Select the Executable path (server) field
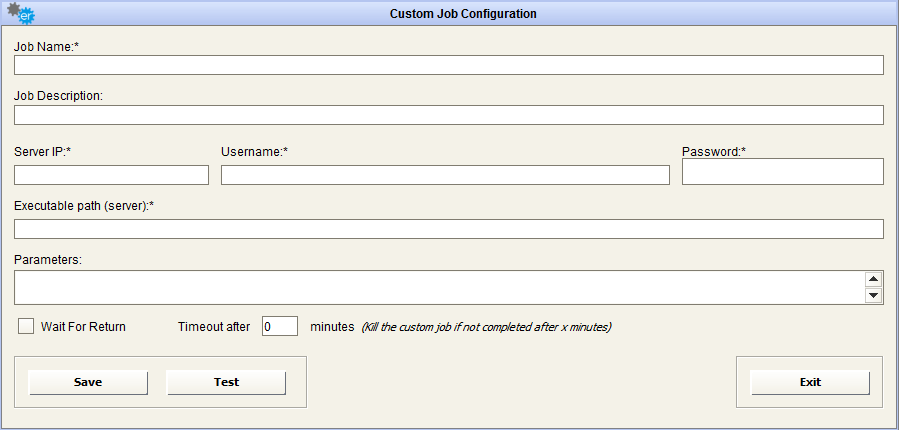The width and height of the screenshot is (901, 430). [x=448, y=229]
